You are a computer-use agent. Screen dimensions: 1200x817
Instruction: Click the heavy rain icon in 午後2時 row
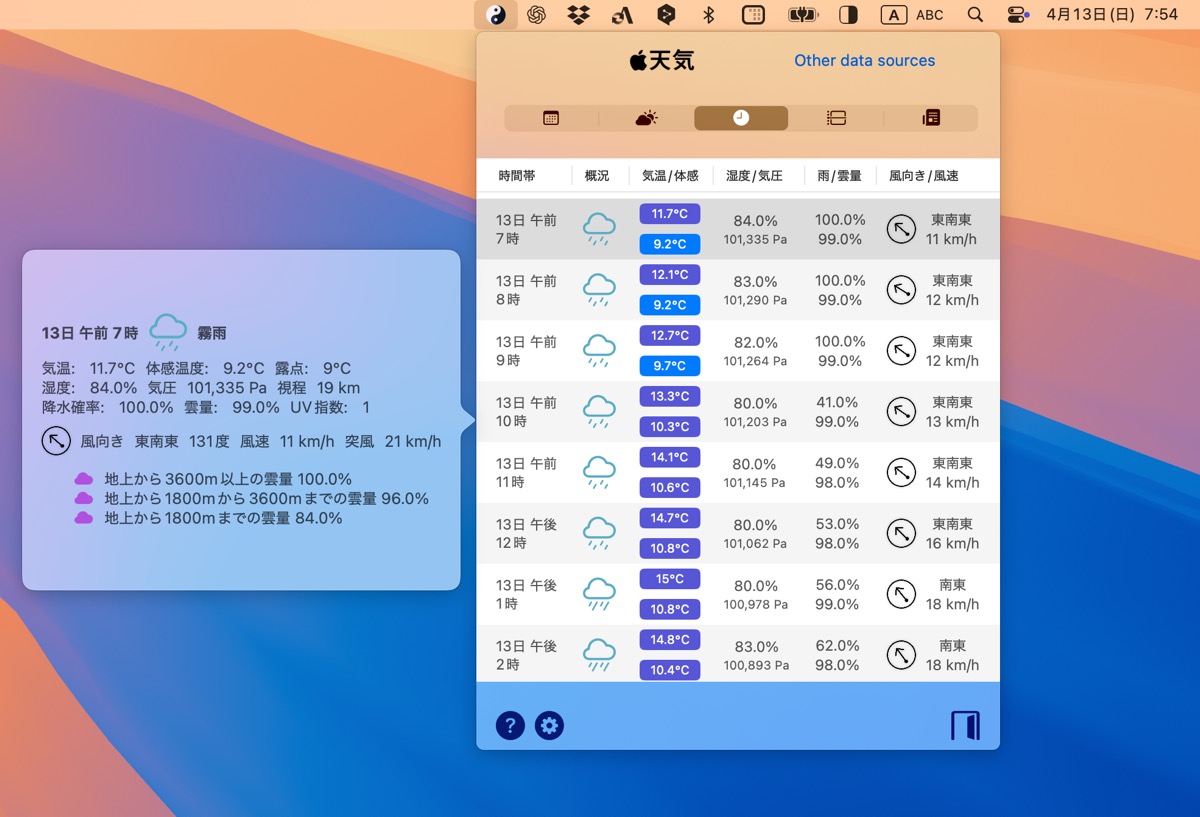click(599, 656)
